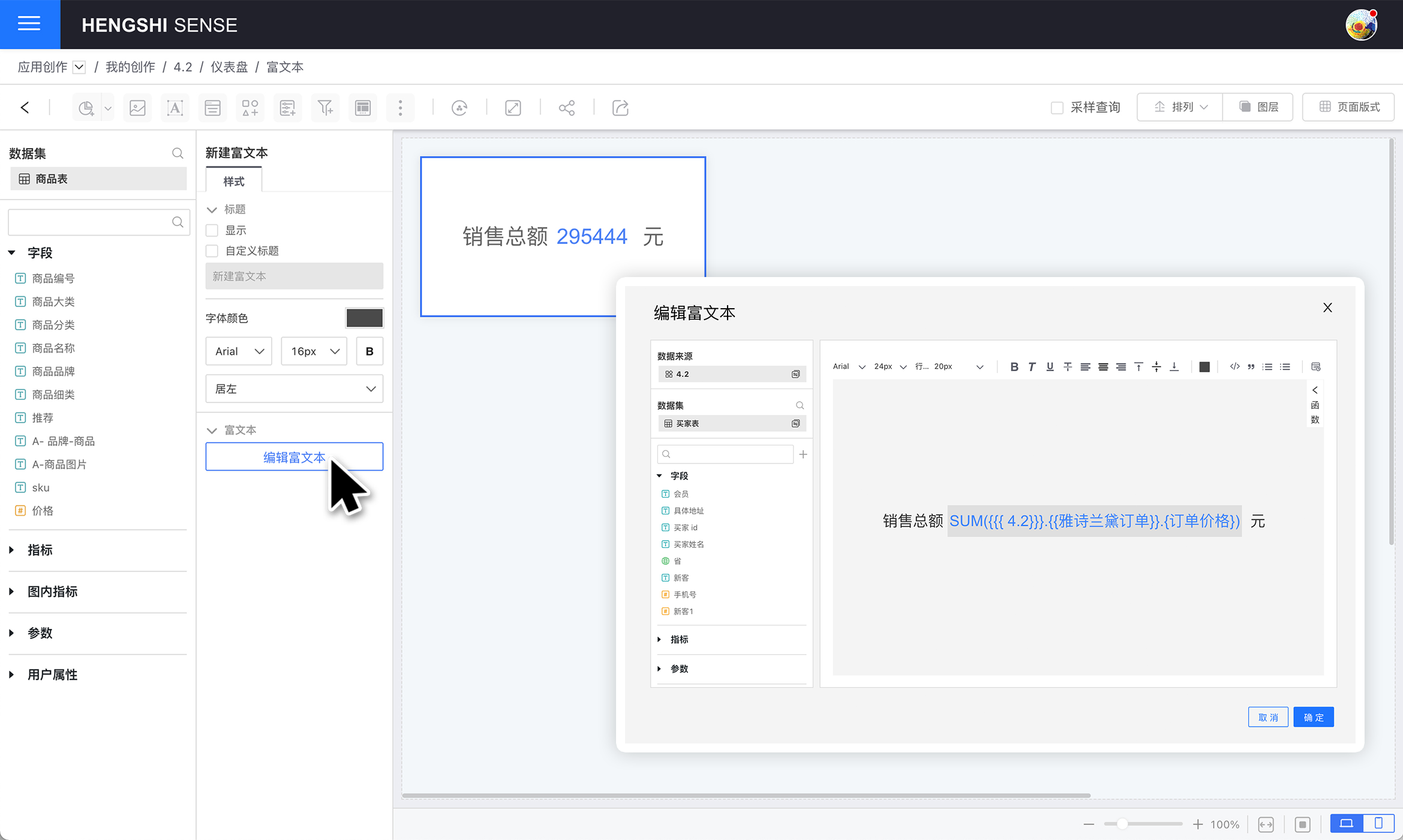This screenshot has width=1403, height=840.
Task: Click the add filter control icon
Action: pyautogui.click(x=287, y=108)
